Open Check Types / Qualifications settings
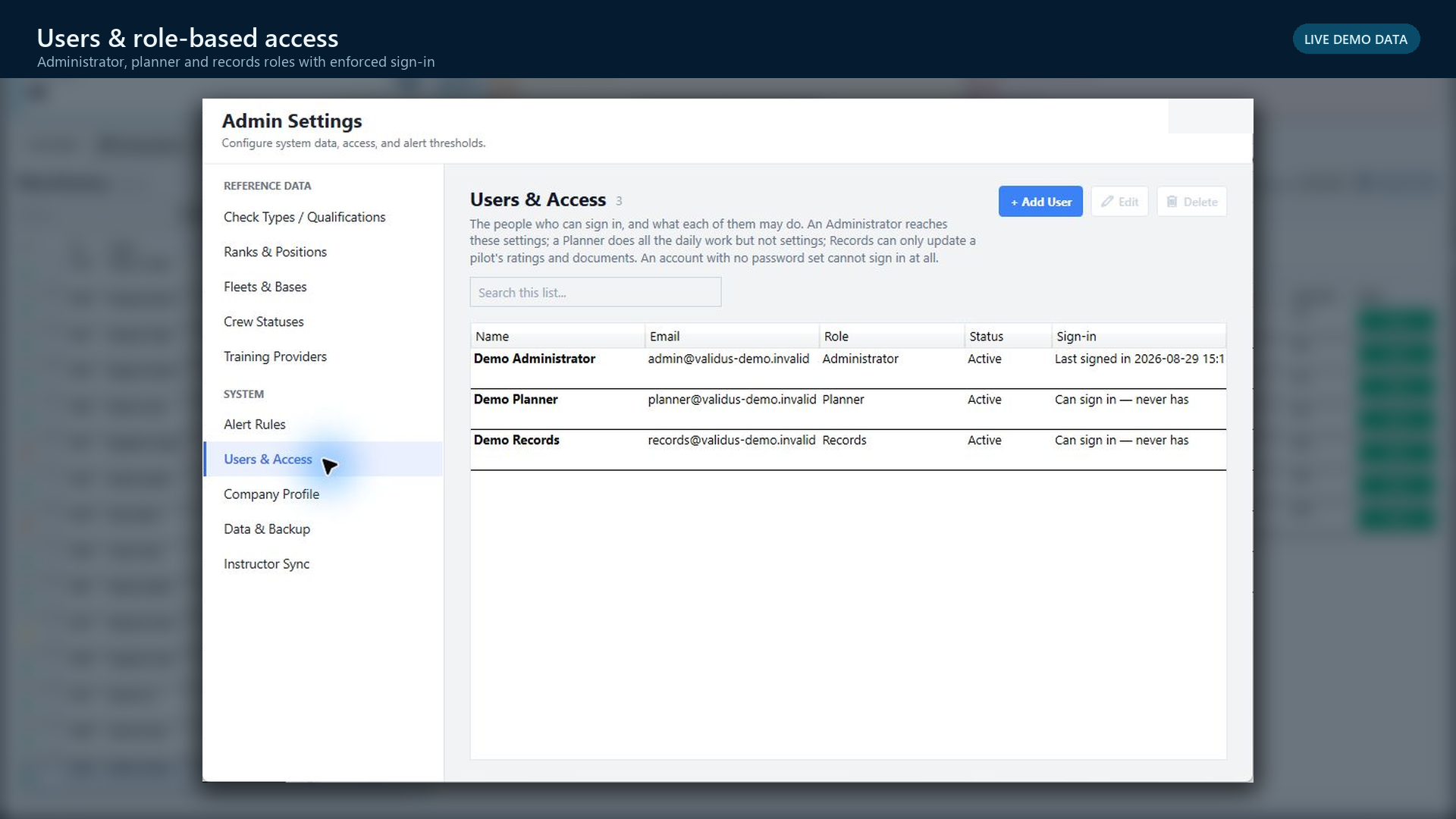This screenshot has width=1456, height=819. point(324,217)
